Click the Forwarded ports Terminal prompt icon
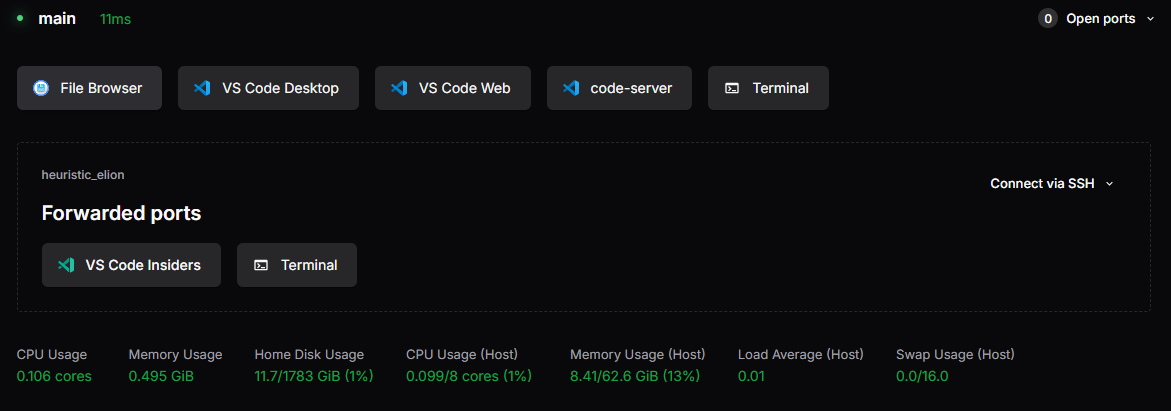Screen dimensions: 1171x411 [261, 265]
